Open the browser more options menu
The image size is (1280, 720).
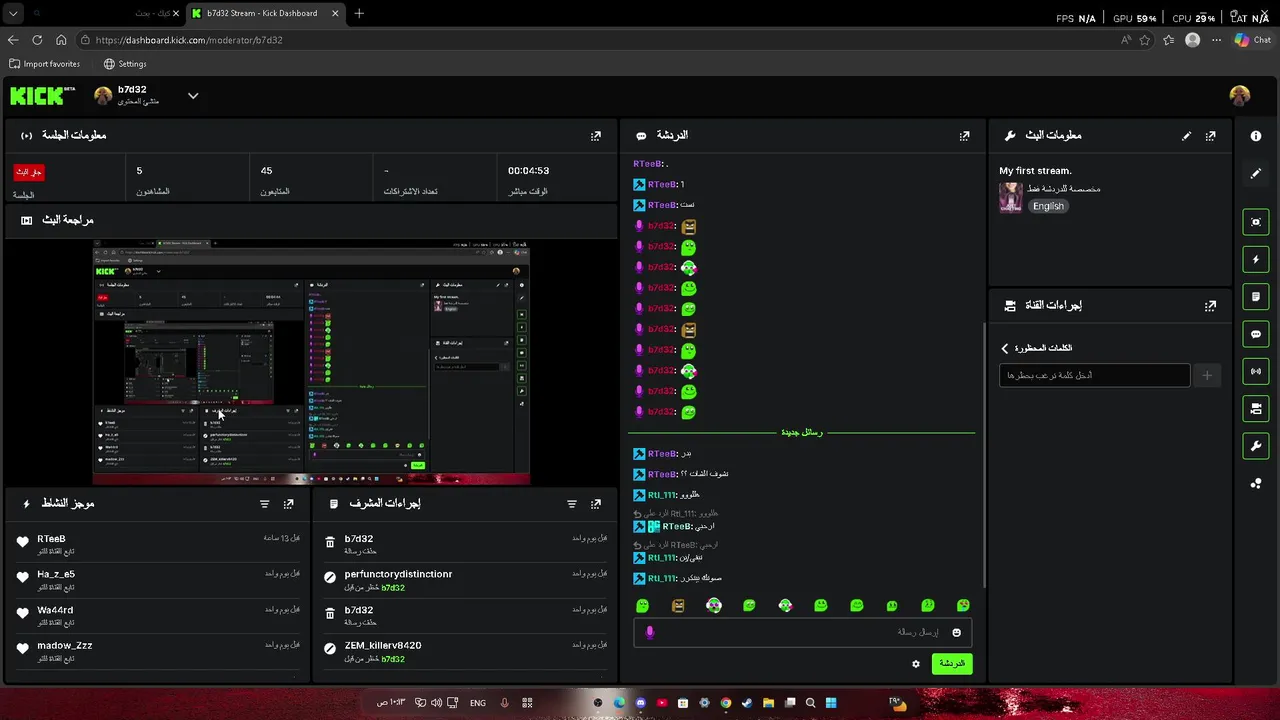tap(1217, 40)
